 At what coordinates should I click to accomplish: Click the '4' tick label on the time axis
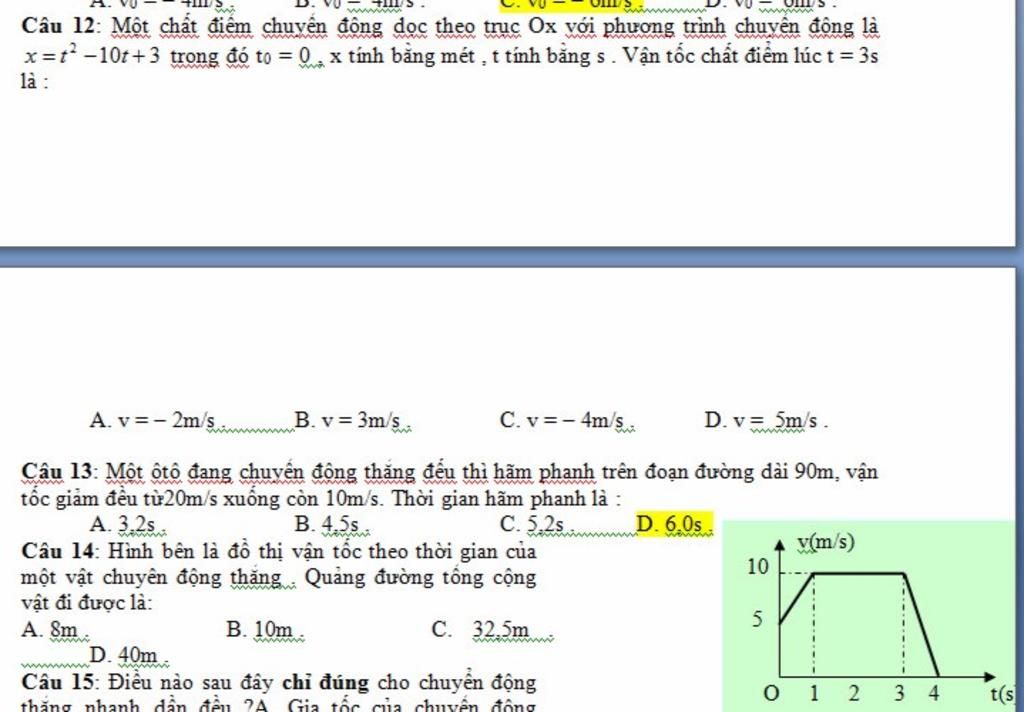(933, 692)
